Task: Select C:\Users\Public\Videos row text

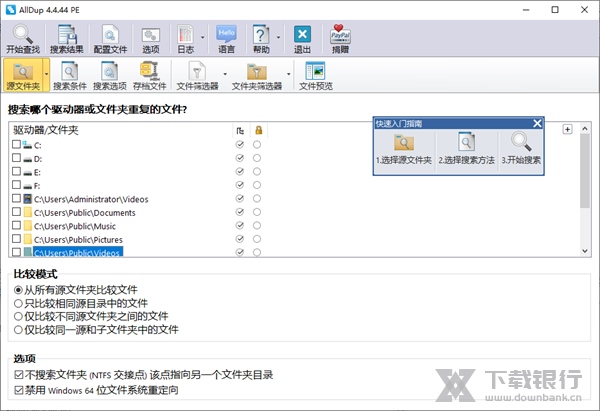Action: click(x=78, y=253)
